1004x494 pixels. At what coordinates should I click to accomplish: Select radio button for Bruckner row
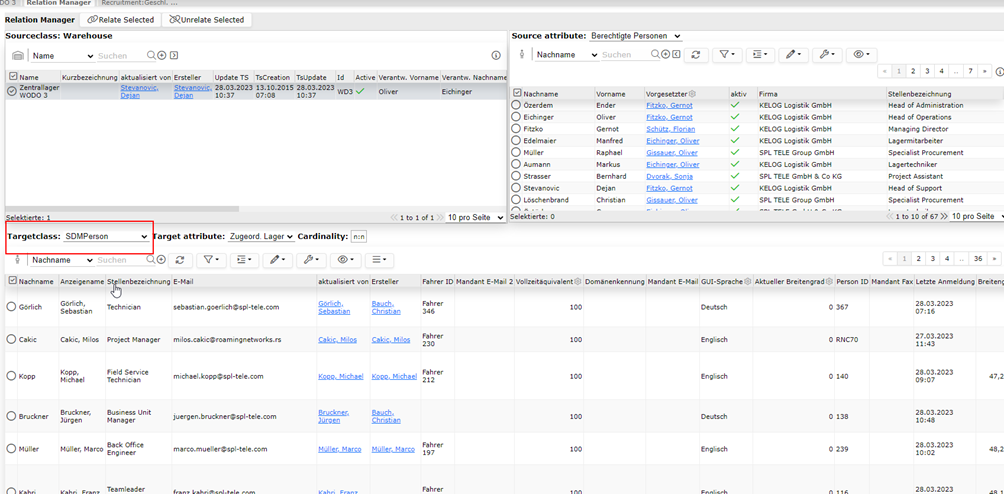pyautogui.click(x=11, y=416)
